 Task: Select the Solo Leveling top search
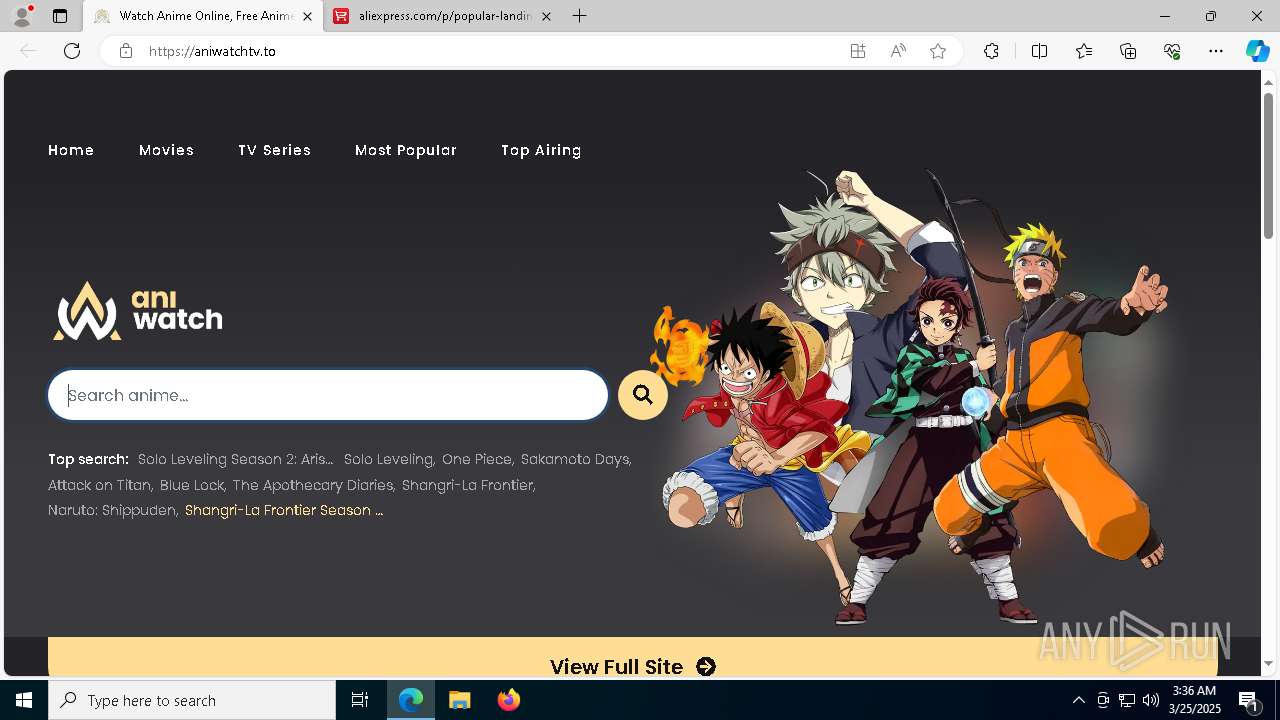[x=388, y=459]
